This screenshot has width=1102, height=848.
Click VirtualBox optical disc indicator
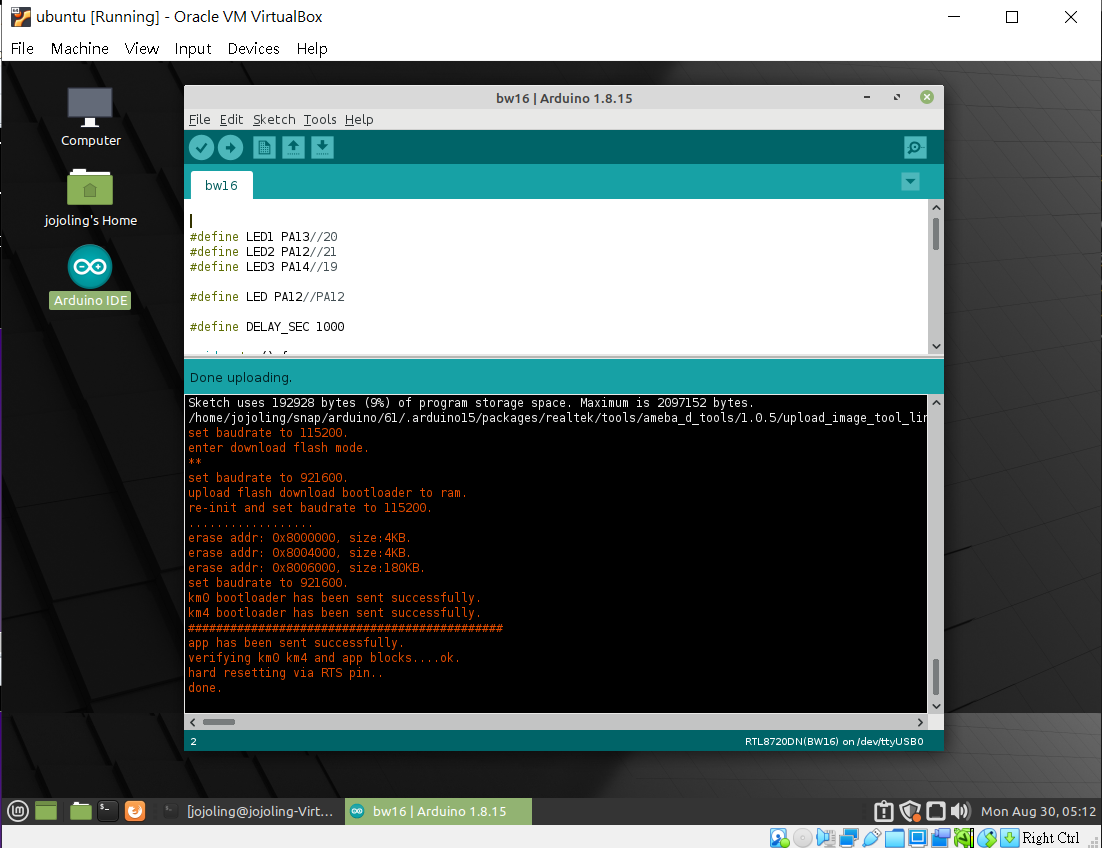[x=803, y=837]
